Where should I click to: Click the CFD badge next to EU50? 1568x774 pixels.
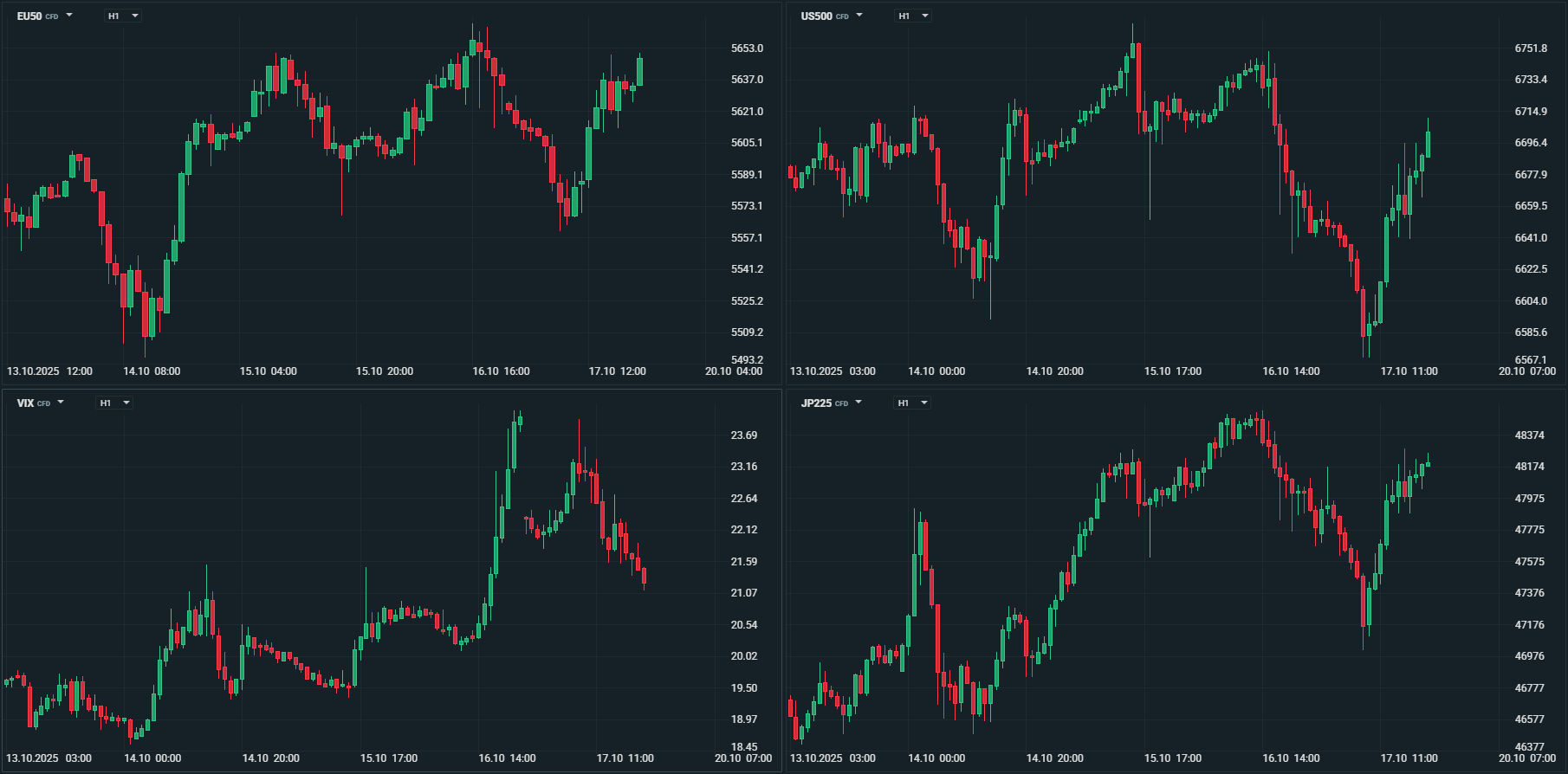tap(52, 17)
